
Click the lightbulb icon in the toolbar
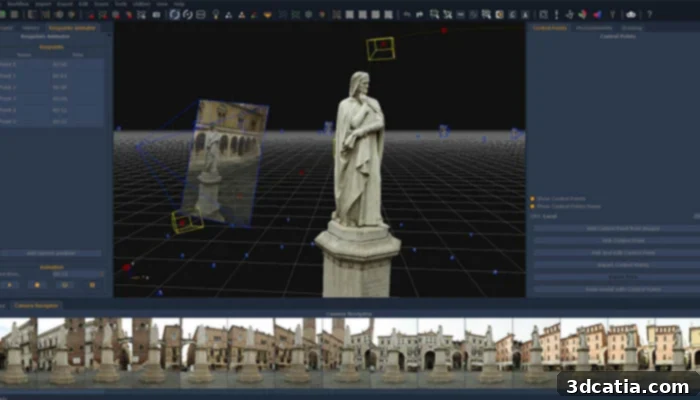click(x=216, y=15)
